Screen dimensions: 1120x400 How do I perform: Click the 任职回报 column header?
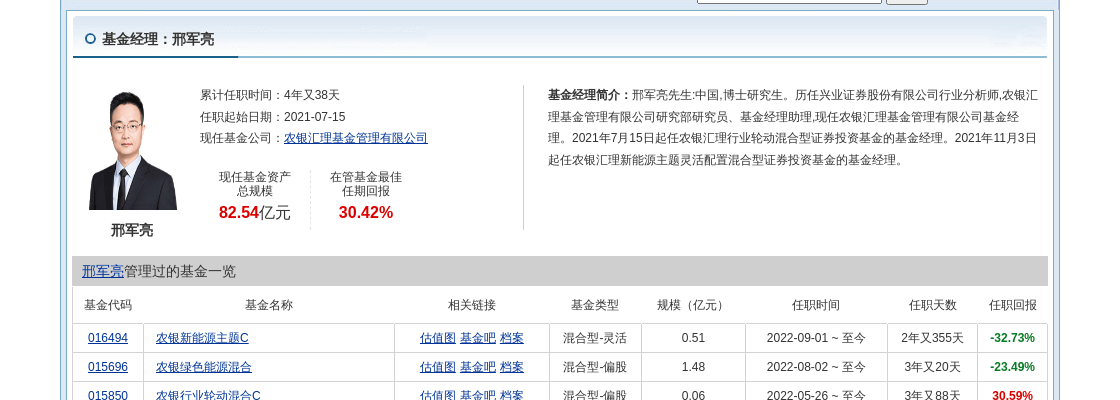click(x=1012, y=305)
